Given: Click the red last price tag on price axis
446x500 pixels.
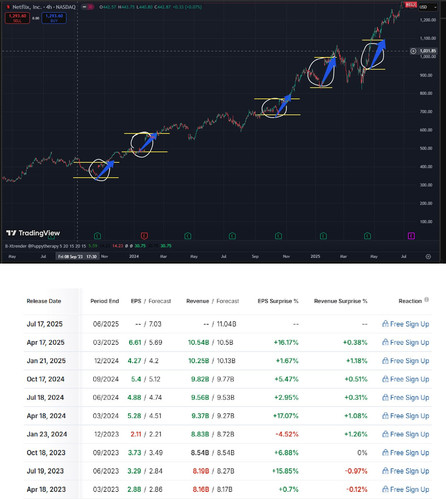Looking at the screenshot, I should 411,5.
